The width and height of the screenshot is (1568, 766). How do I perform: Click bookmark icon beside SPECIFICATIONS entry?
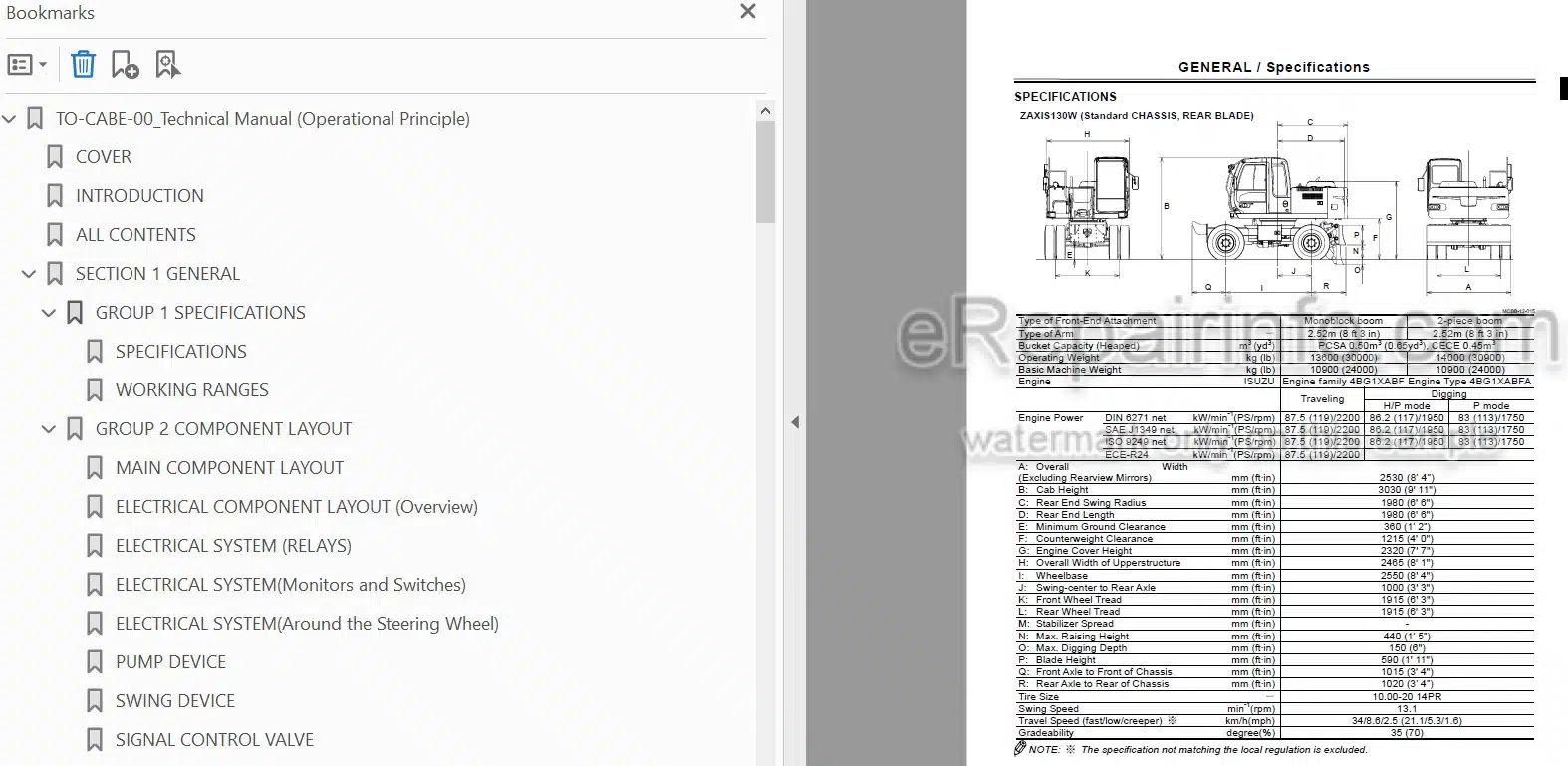tap(95, 352)
